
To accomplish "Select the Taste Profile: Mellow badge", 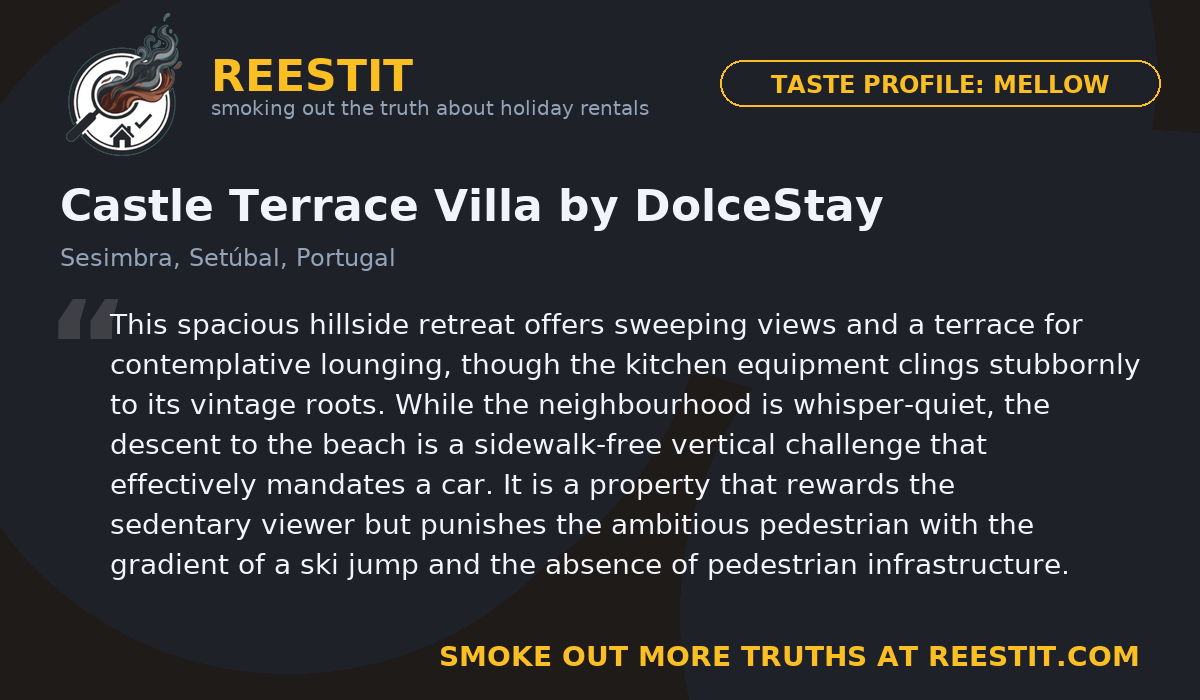I will [x=939, y=85].
